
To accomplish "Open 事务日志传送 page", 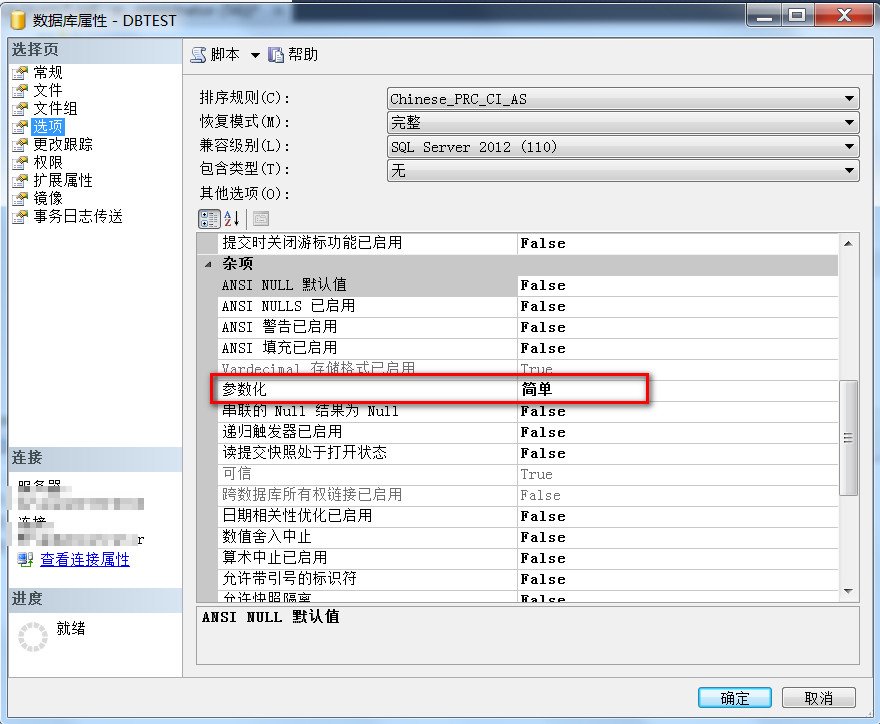I will (x=77, y=216).
